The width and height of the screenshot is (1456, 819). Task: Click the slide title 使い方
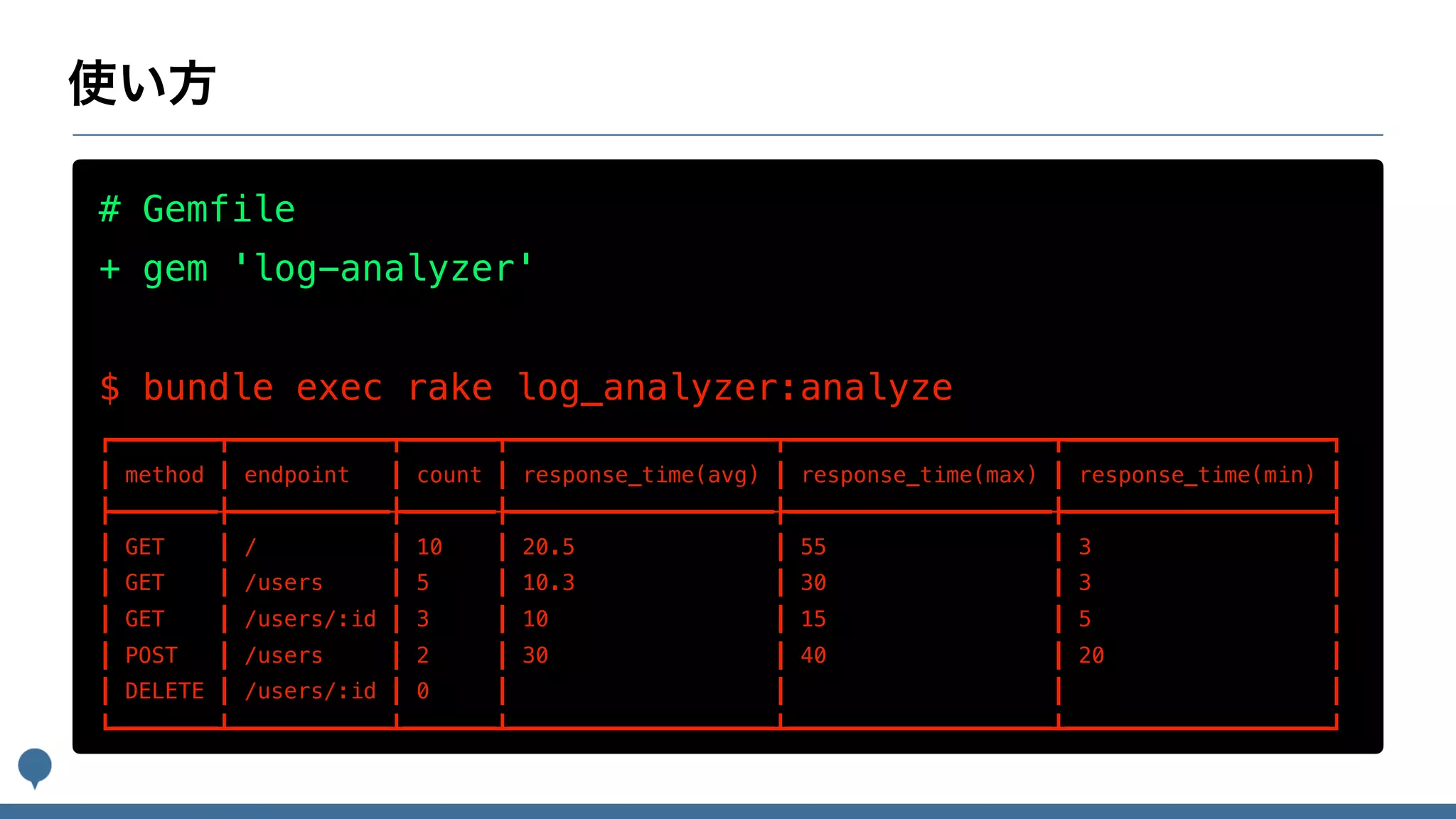141,84
